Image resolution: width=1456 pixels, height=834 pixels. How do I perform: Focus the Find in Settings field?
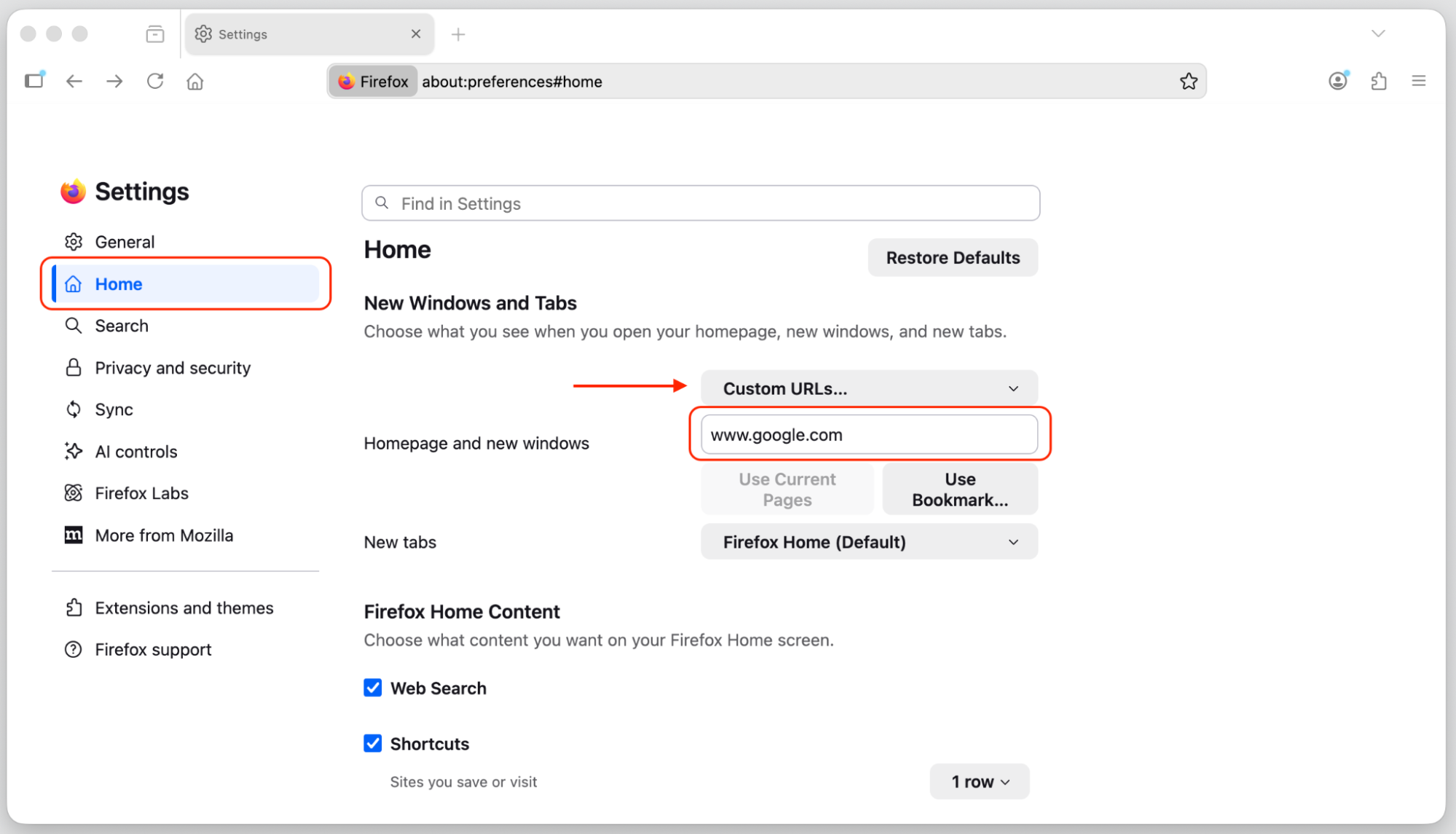(x=701, y=203)
